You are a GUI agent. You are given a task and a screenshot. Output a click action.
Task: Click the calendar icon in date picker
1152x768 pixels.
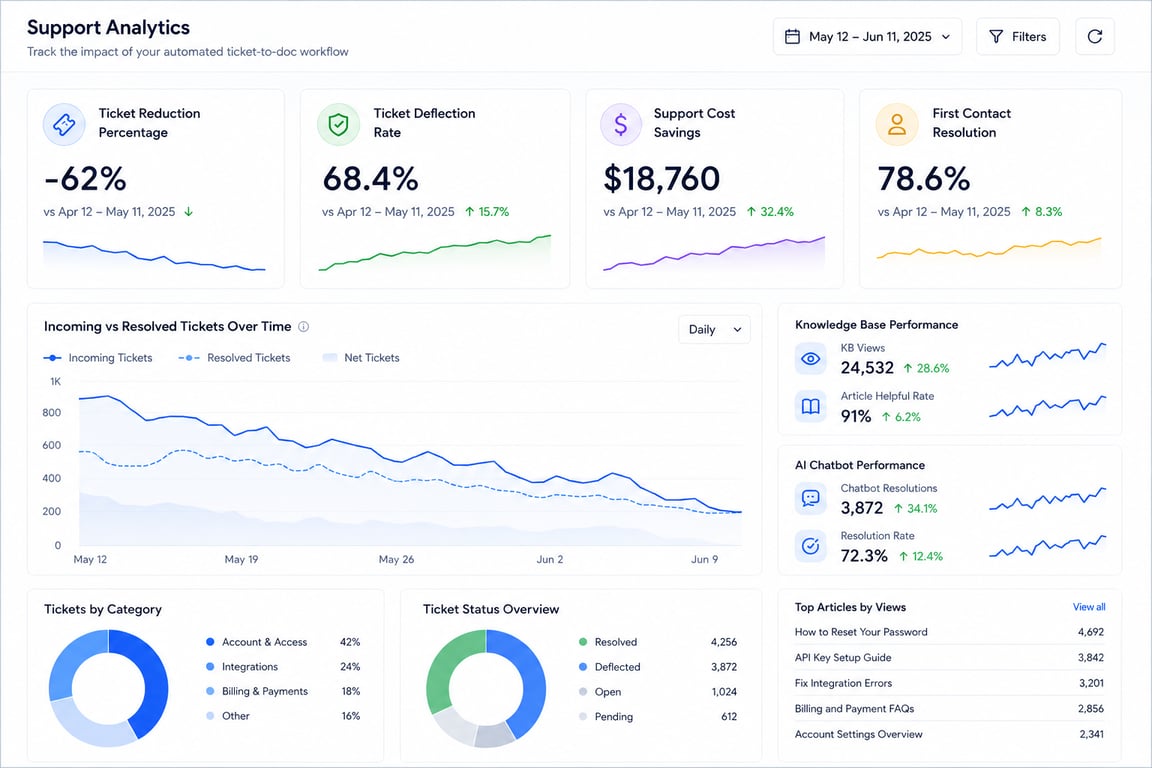(x=792, y=37)
